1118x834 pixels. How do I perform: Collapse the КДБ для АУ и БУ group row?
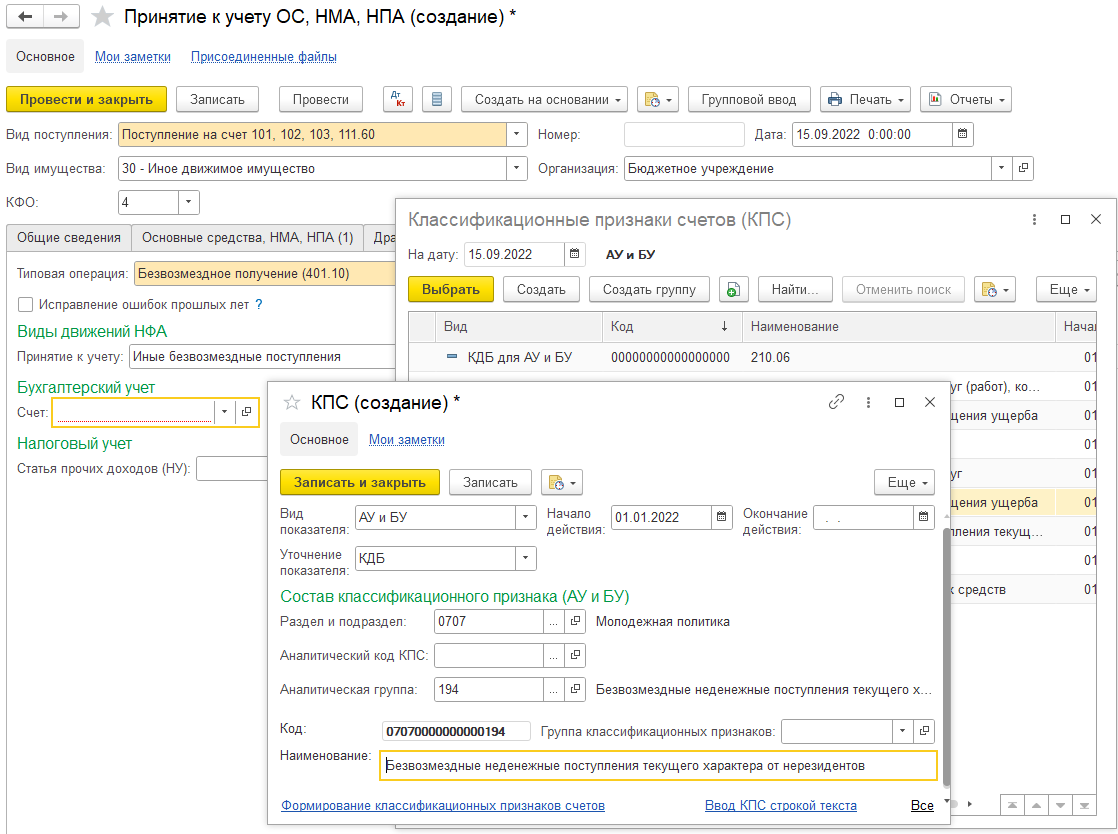point(451,356)
